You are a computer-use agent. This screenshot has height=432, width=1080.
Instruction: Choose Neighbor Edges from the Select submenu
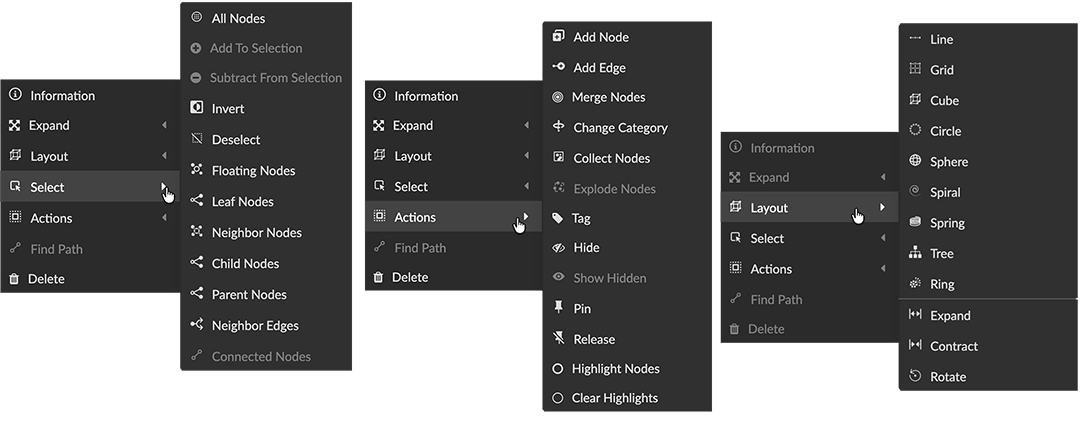[255, 325]
